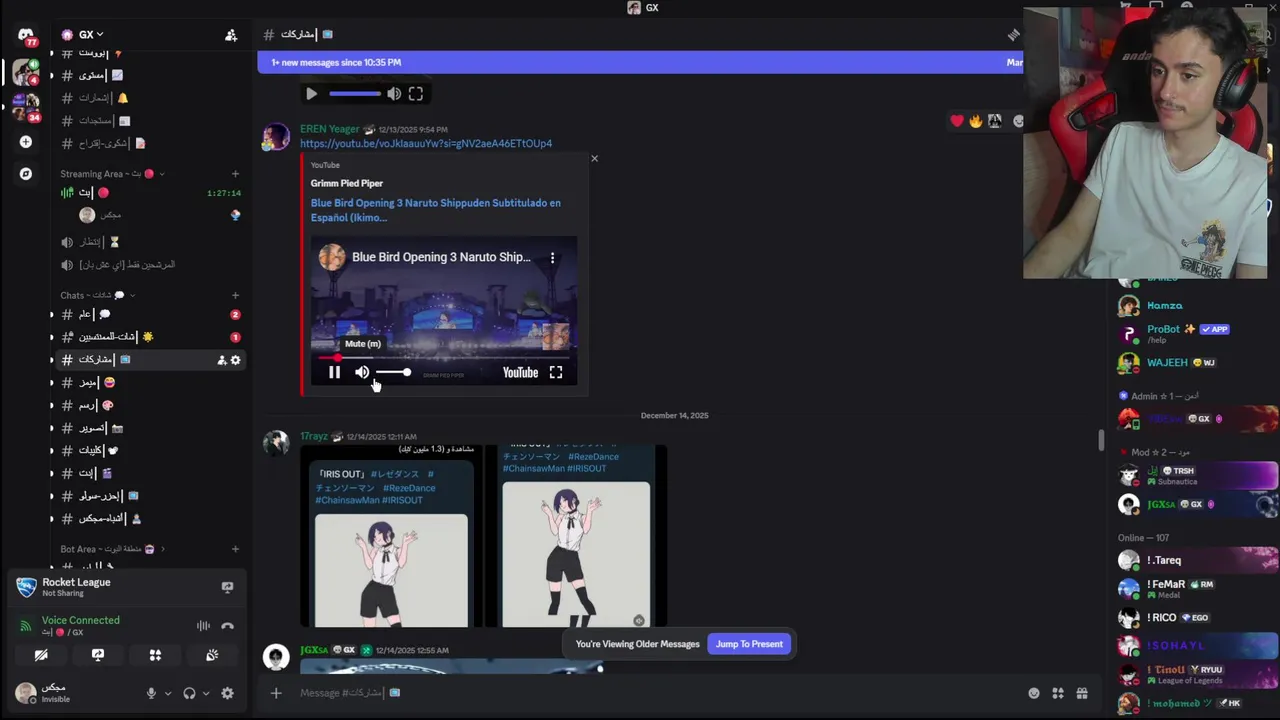Open the رسم palette channel
Image resolution: width=1280 pixels, height=720 pixels.
point(150,406)
